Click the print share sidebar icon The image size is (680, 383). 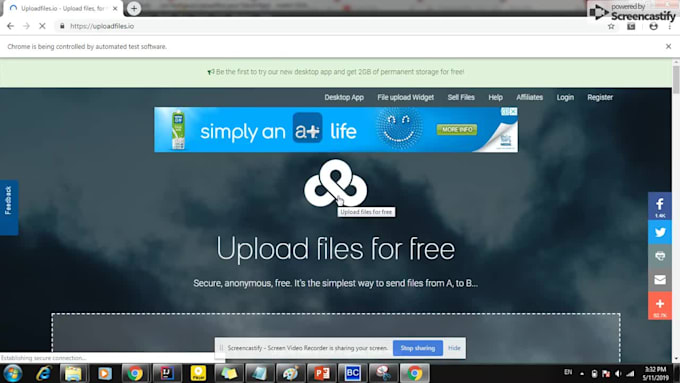click(x=660, y=256)
